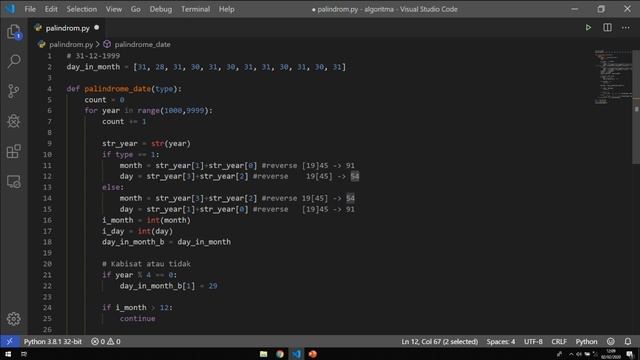
Task: Split the editor to the right
Action: (607, 28)
